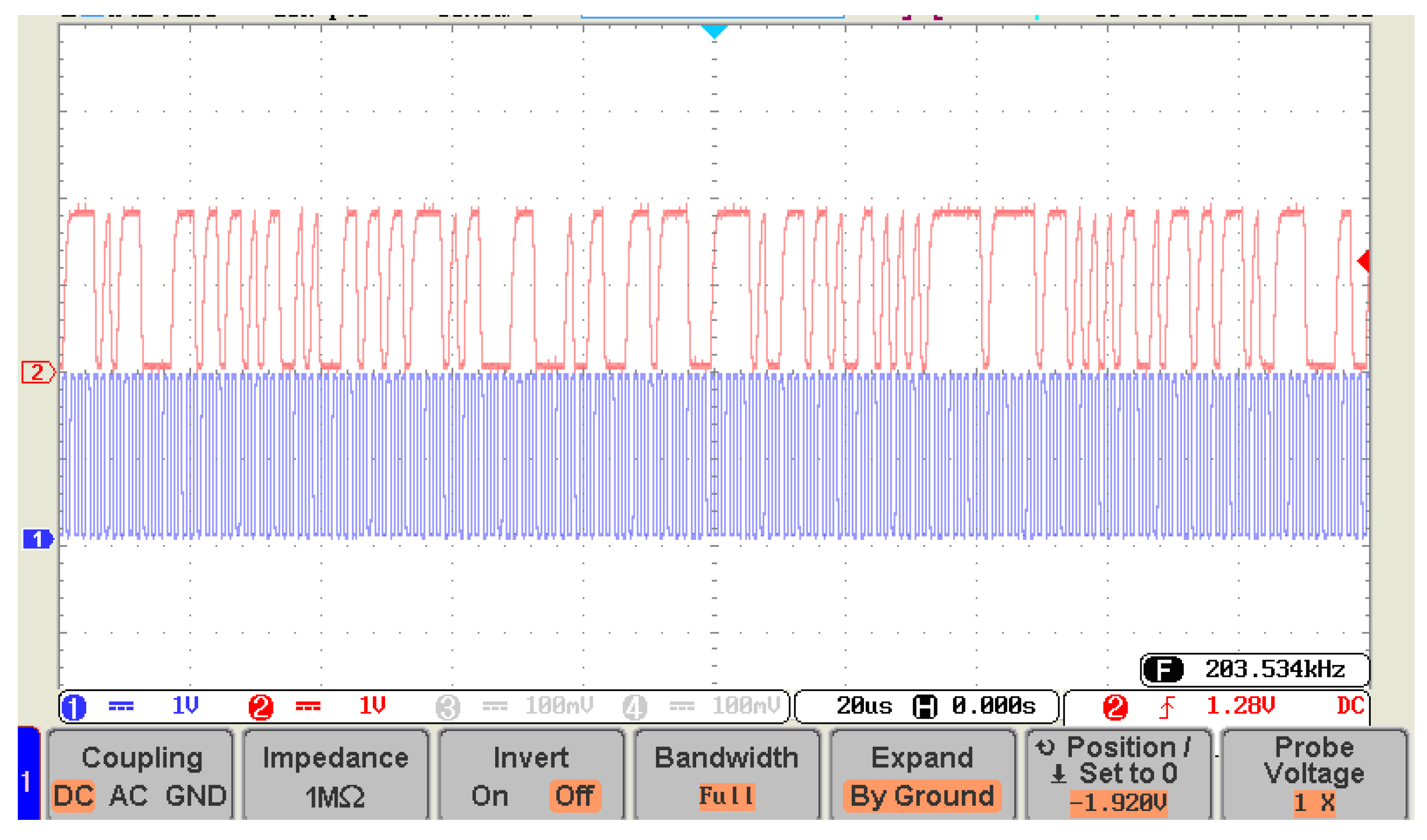Set coupling to GND

pos(196,796)
